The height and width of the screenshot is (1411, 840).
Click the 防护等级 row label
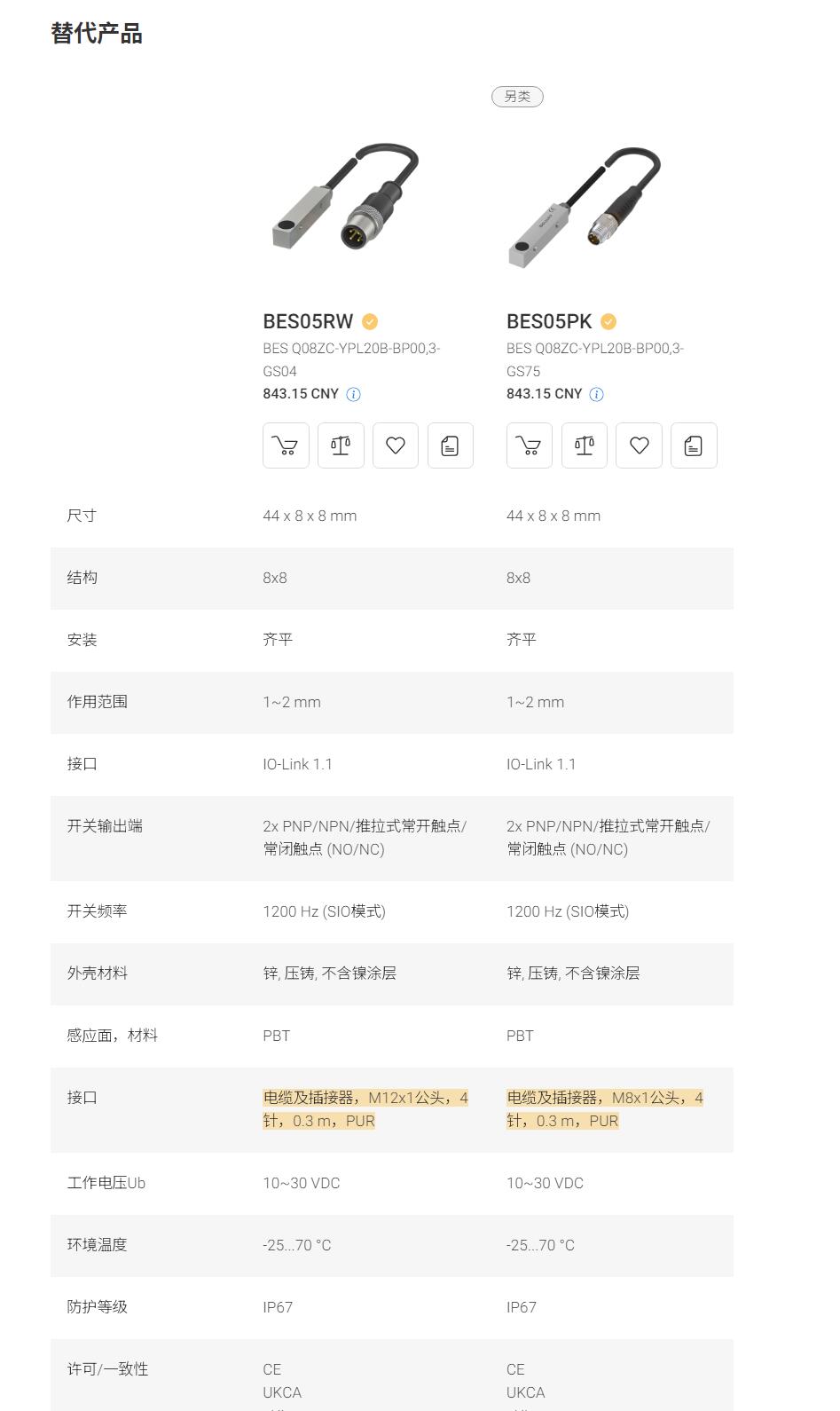click(98, 1307)
